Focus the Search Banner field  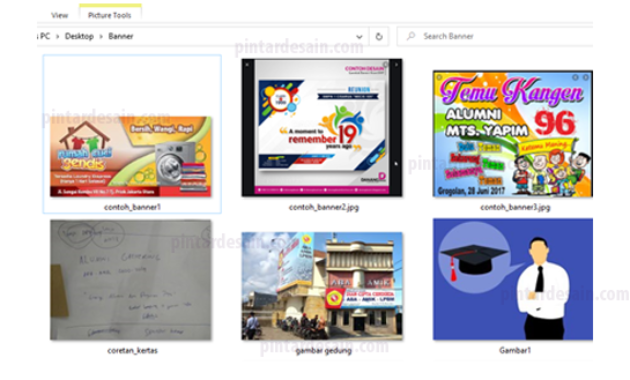click(495, 36)
